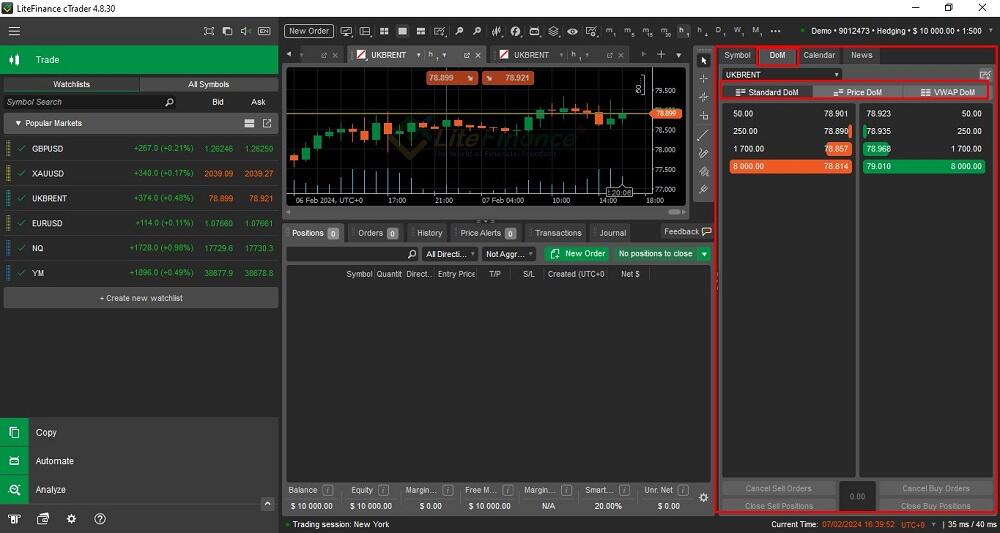Screen dimensions: 1000x533
Task: Open the History tab
Action: 429,233
